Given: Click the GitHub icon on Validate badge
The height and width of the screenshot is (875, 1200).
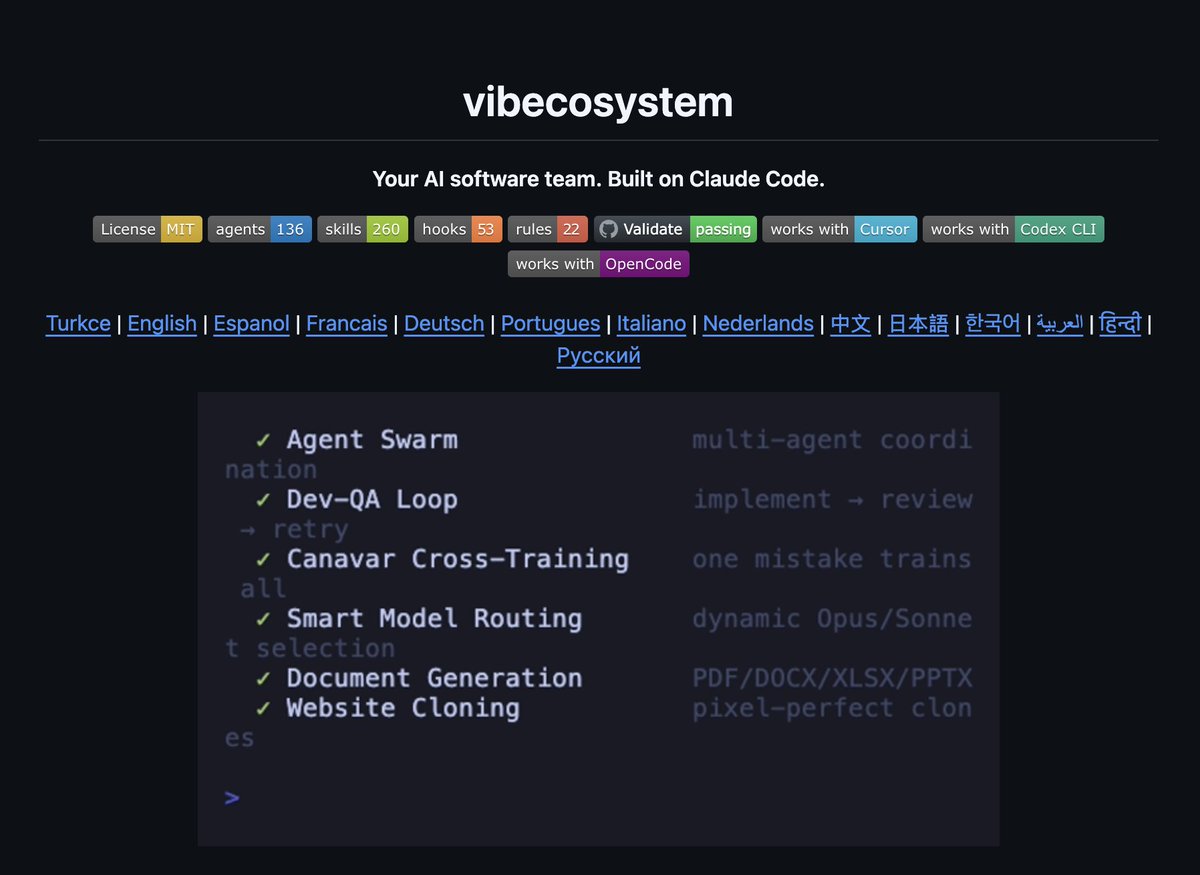Looking at the screenshot, I should coord(608,229).
